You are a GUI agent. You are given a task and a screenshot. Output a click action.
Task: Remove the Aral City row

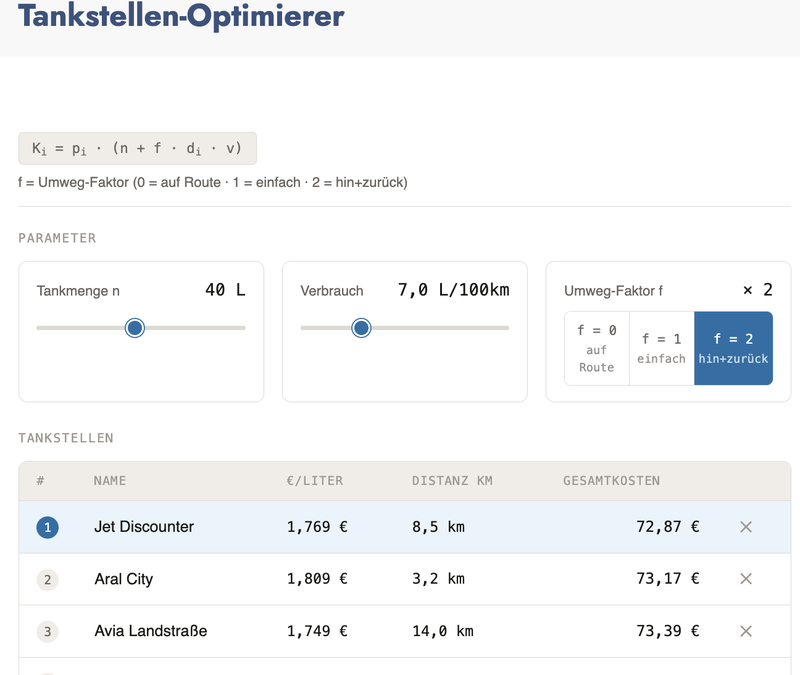coord(745,579)
